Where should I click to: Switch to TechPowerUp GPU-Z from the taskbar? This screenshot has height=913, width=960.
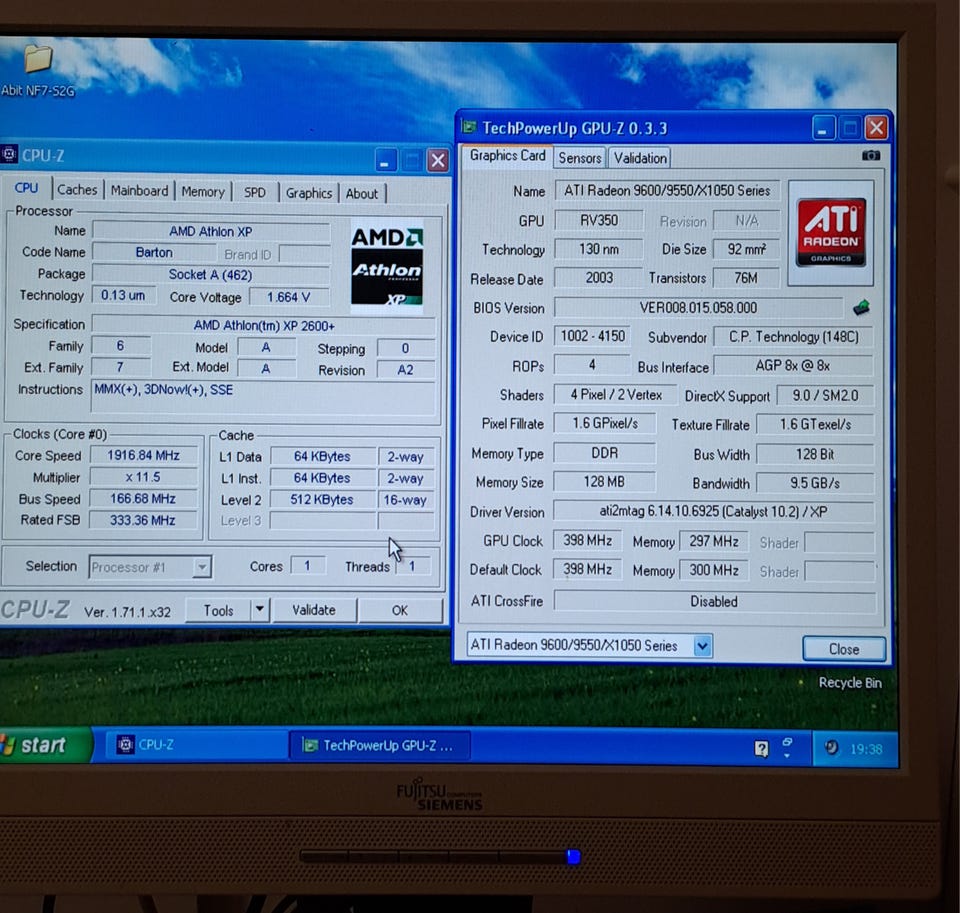point(380,745)
